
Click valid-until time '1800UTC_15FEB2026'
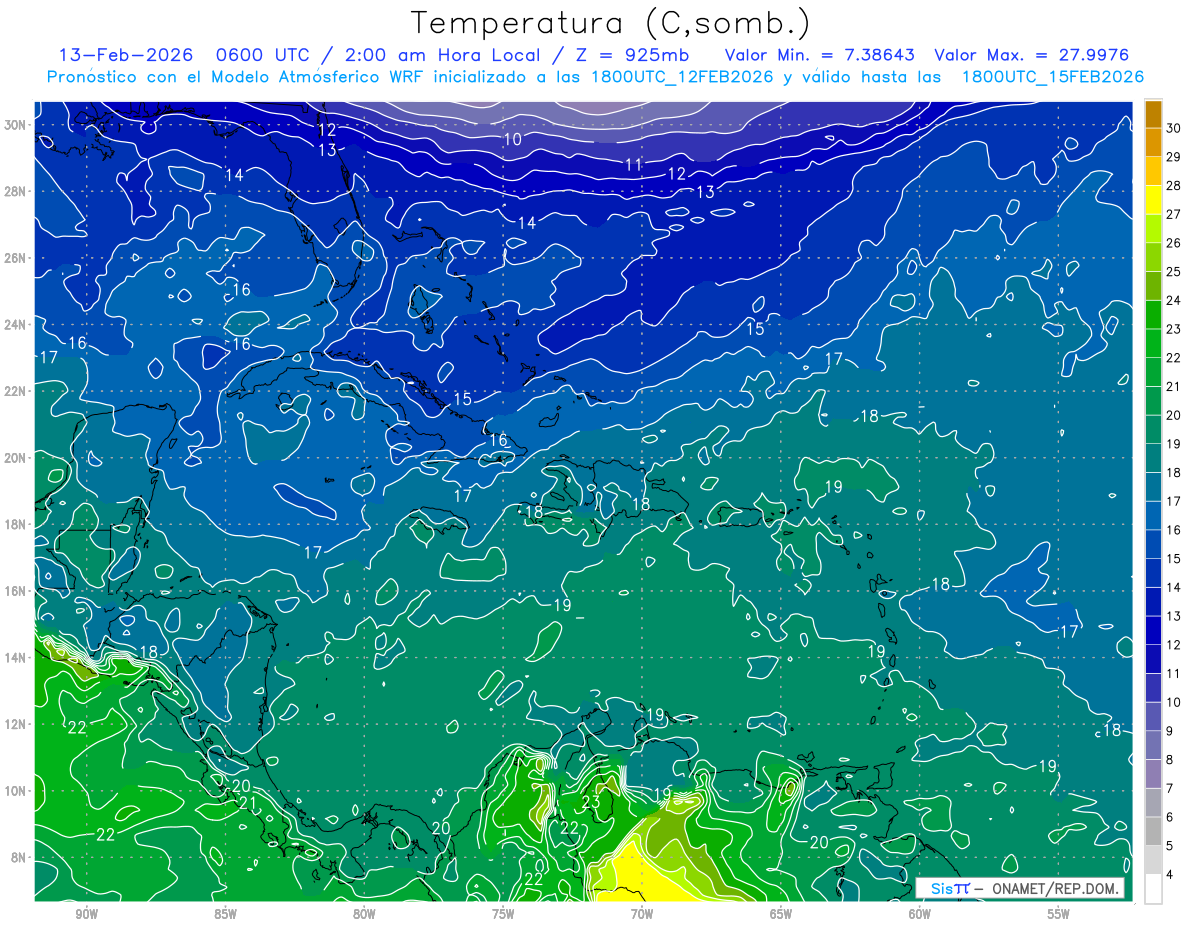(1053, 77)
